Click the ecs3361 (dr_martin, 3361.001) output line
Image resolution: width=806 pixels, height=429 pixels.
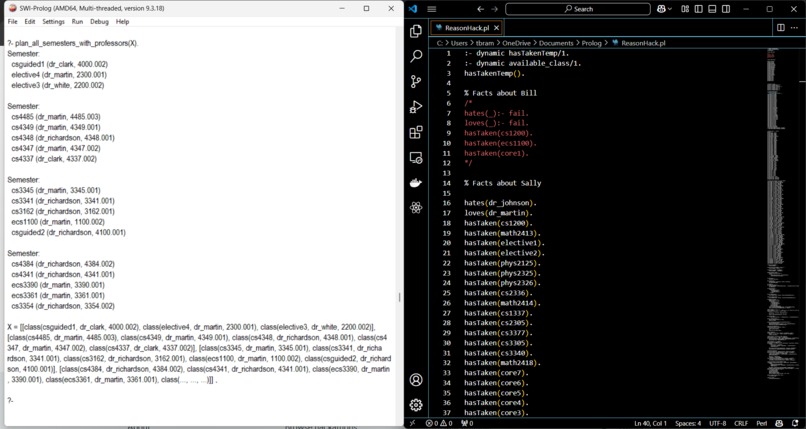pos(58,295)
